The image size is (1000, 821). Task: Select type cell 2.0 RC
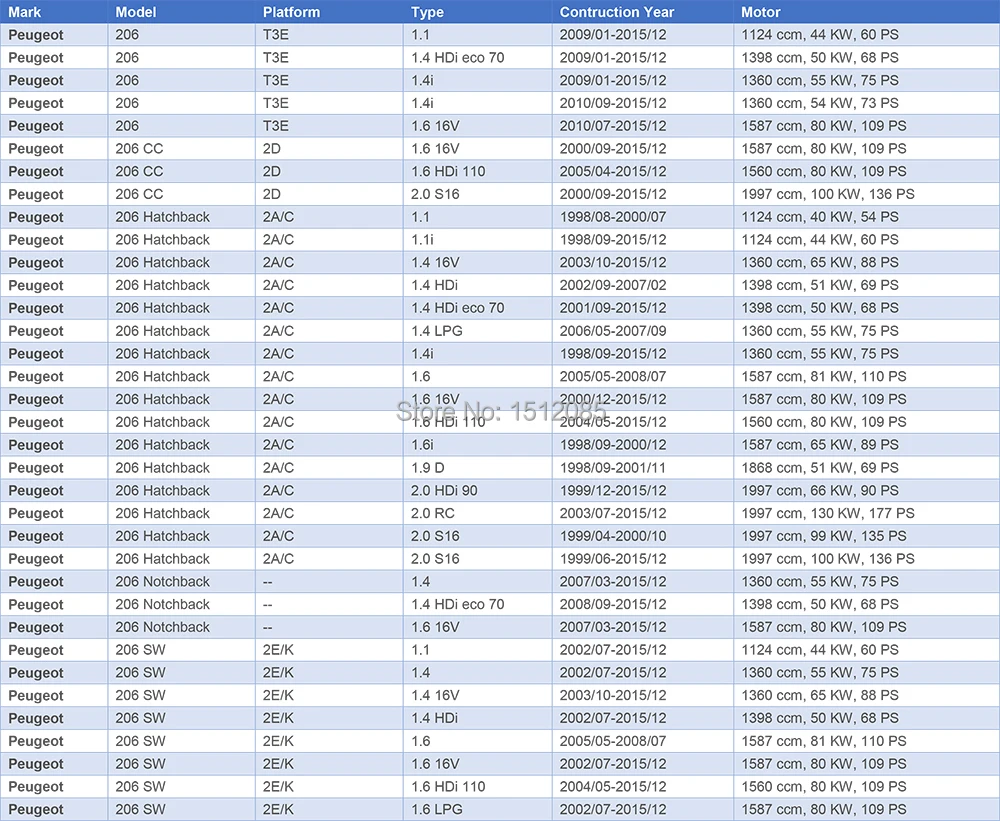click(x=433, y=513)
